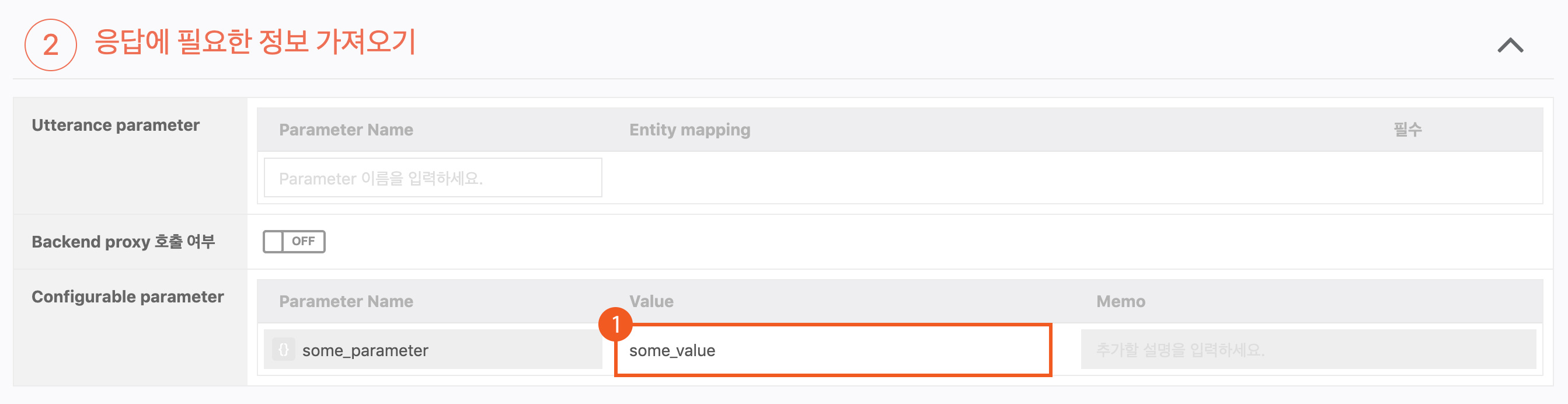Focus the utterance Parameter 이름 input field

[x=433, y=178]
